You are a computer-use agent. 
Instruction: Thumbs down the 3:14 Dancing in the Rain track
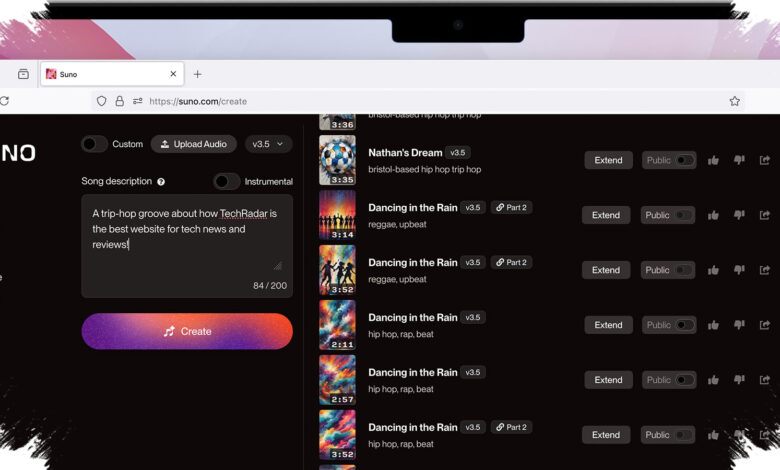pos(739,215)
